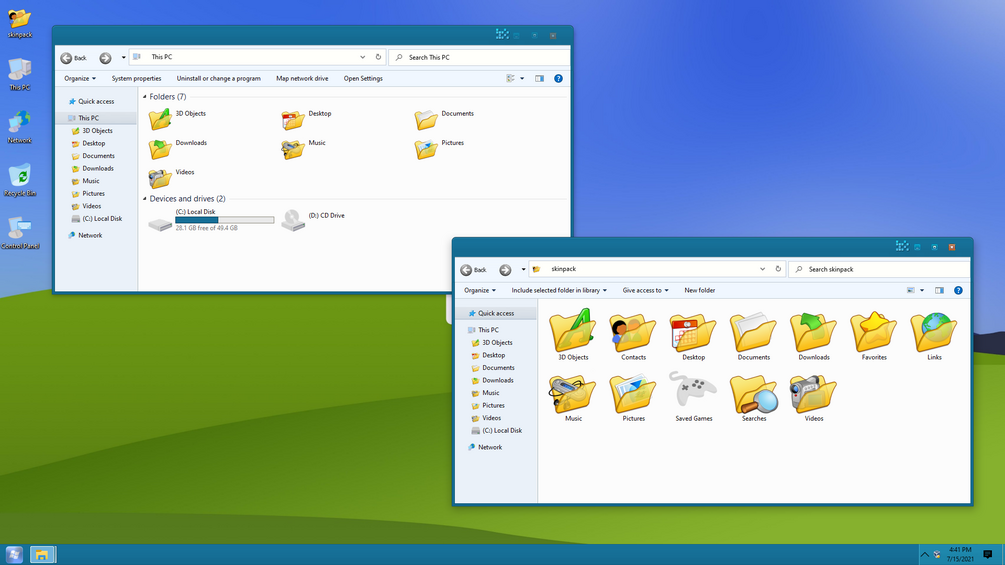Click Map network drive
Viewport: 1005px width, 565px height.
click(302, 78)
